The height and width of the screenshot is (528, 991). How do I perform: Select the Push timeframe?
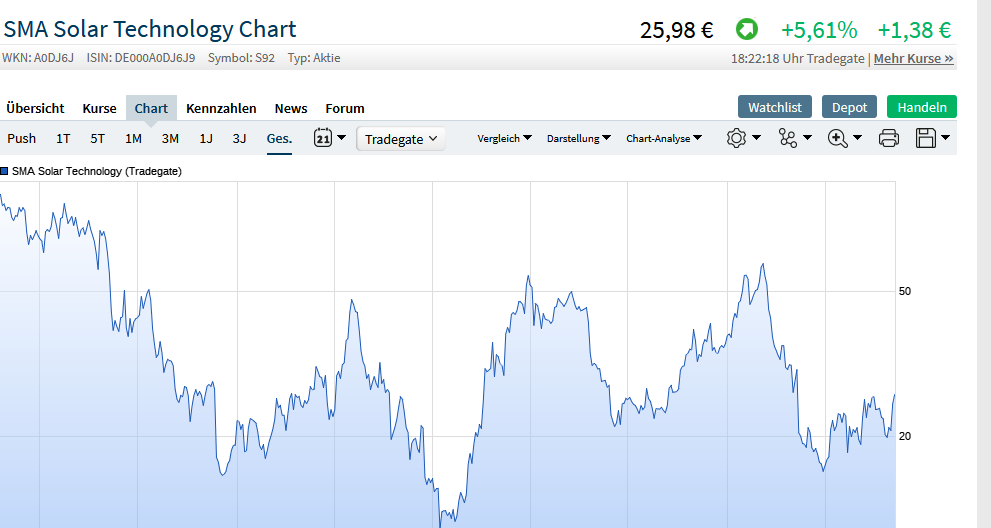coord(21,138)
